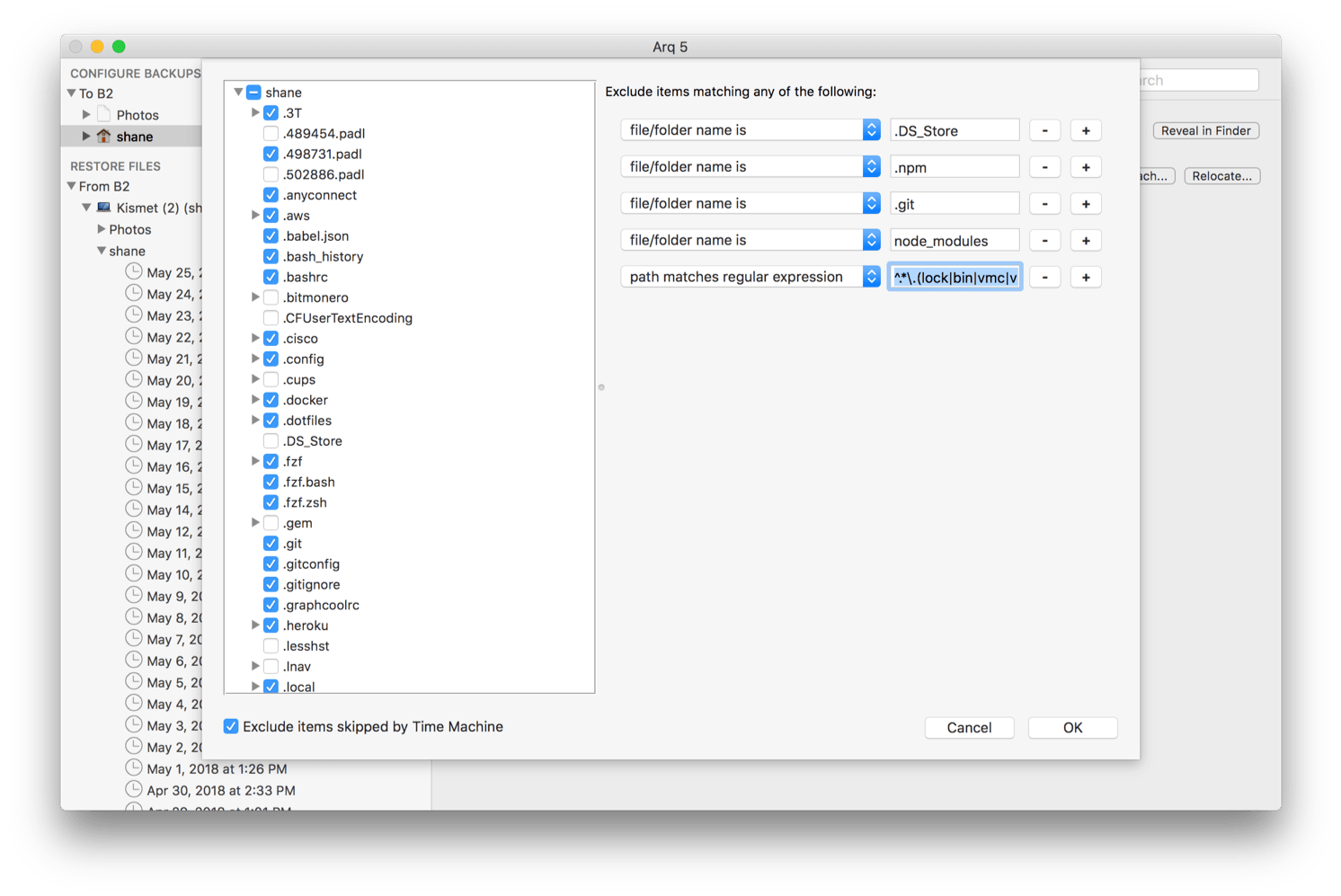The width and height of the screenshot is (1341, 896).
Task: Click the .npm exclusion text field
Action: point(955,167)
